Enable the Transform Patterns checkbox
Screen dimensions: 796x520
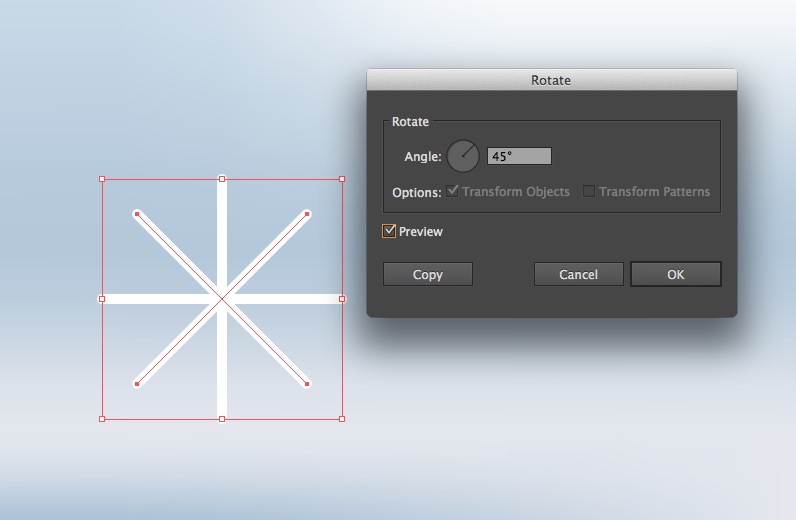pyautogui.click(x=589, y=191)
